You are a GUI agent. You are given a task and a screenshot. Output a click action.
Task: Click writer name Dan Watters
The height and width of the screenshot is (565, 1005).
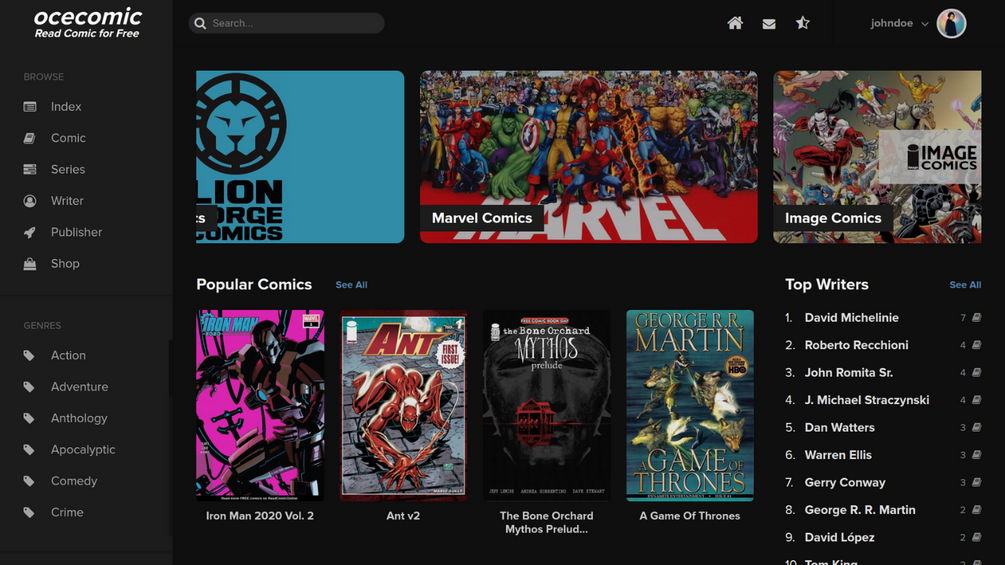click(x=840, y=427)
